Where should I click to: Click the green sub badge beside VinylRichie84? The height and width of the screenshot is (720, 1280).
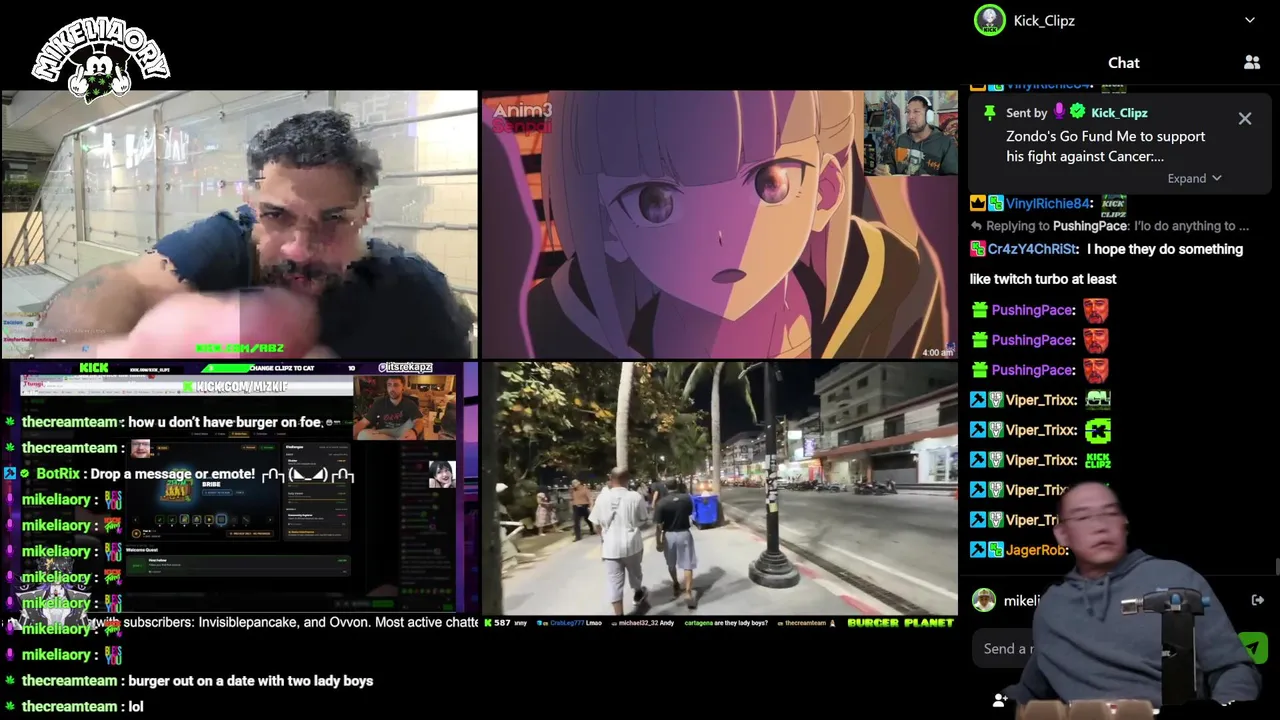click(996, 203)
